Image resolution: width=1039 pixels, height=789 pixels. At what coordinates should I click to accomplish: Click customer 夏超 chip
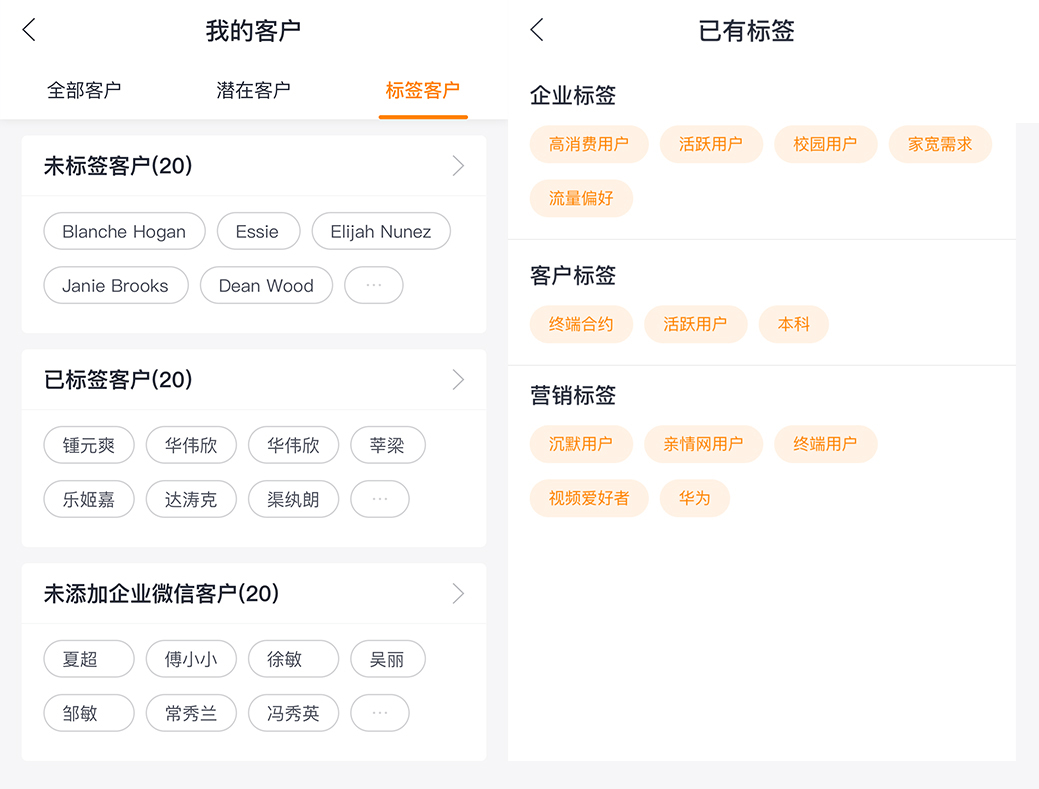tap(88, 659)
